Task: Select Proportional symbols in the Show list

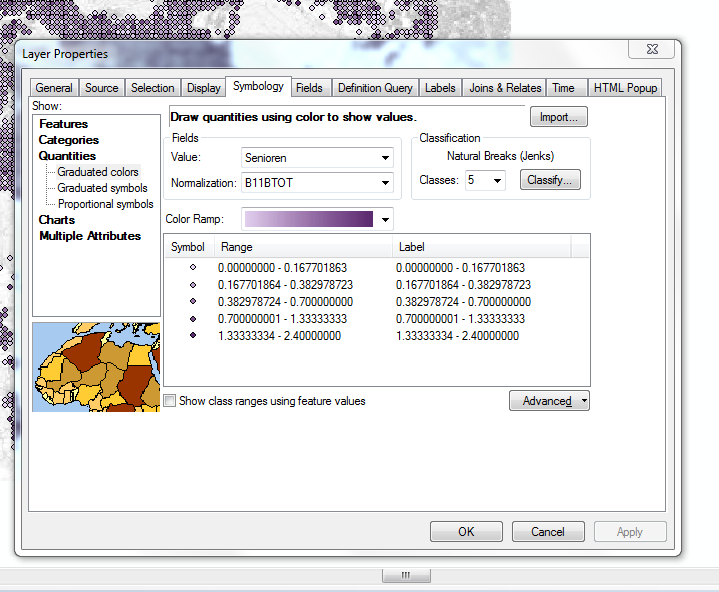Action: [x=105, y=204]
